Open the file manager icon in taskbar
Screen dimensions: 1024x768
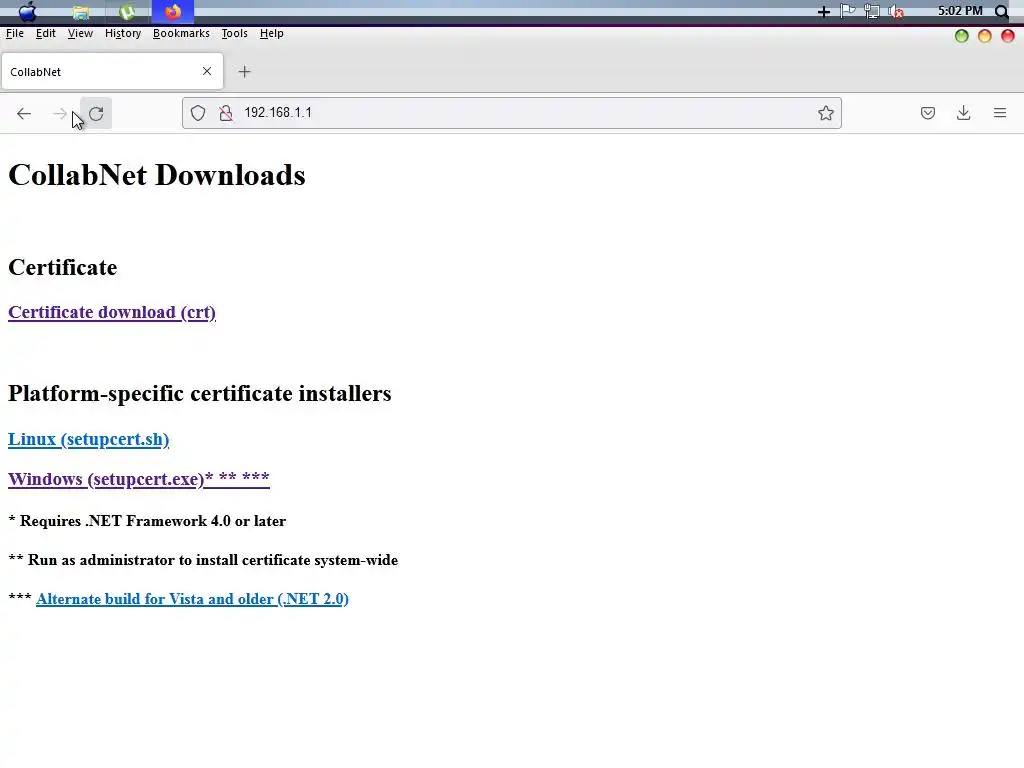(81, 12)
